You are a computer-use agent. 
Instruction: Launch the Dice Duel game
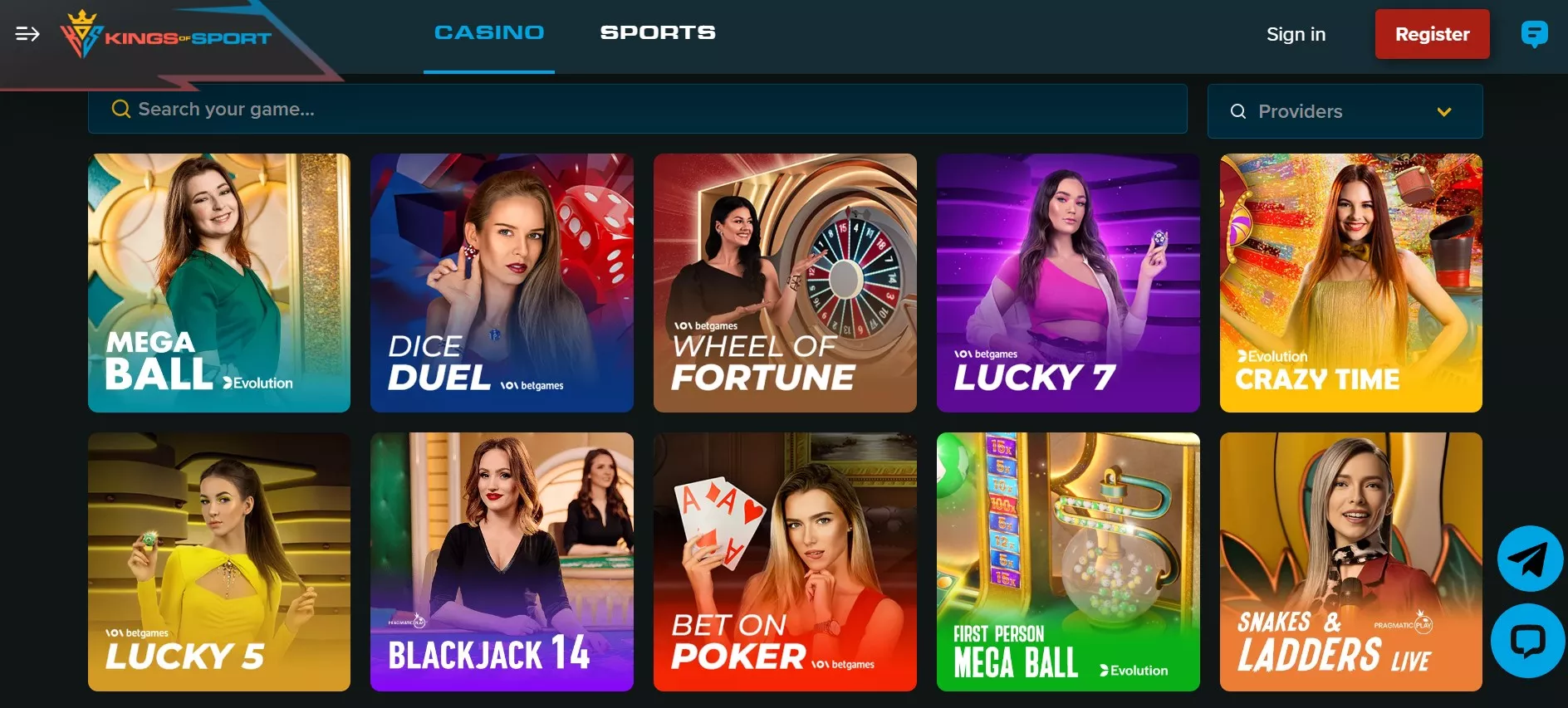pos(502,283)
